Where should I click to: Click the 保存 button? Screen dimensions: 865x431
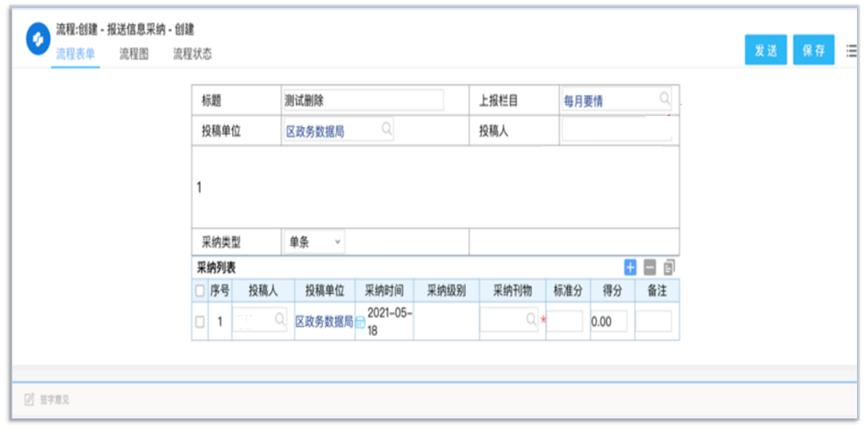click(x=814, y=50)
